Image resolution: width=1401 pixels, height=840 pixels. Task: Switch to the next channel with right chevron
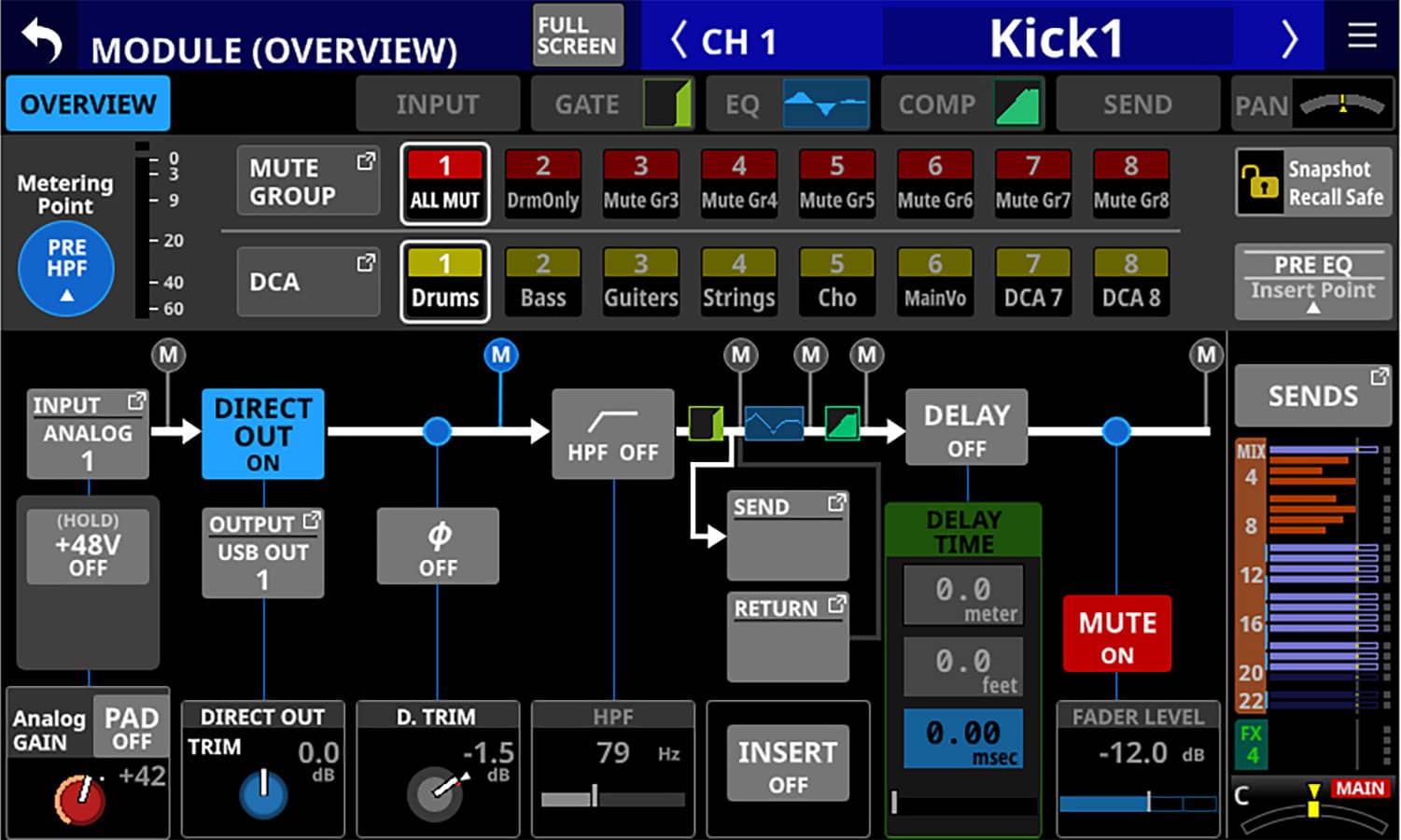point(1289,40)
